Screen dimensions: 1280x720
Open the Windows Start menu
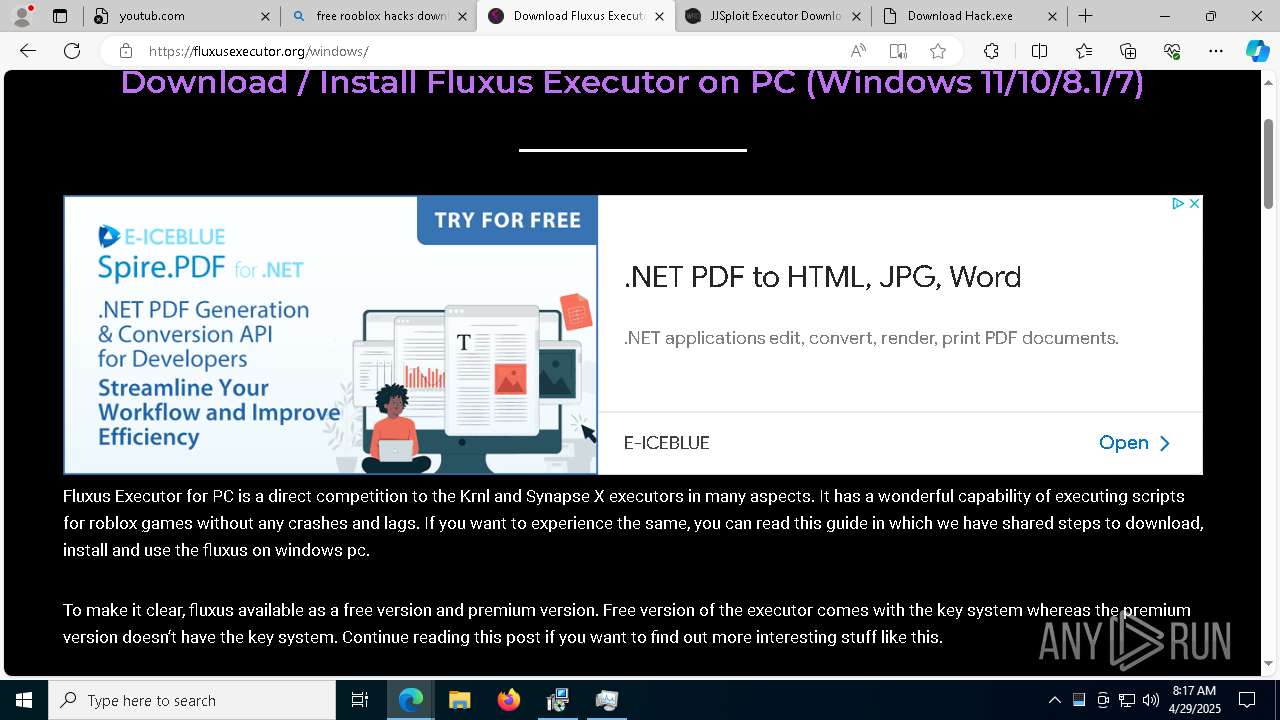[24, 700]
